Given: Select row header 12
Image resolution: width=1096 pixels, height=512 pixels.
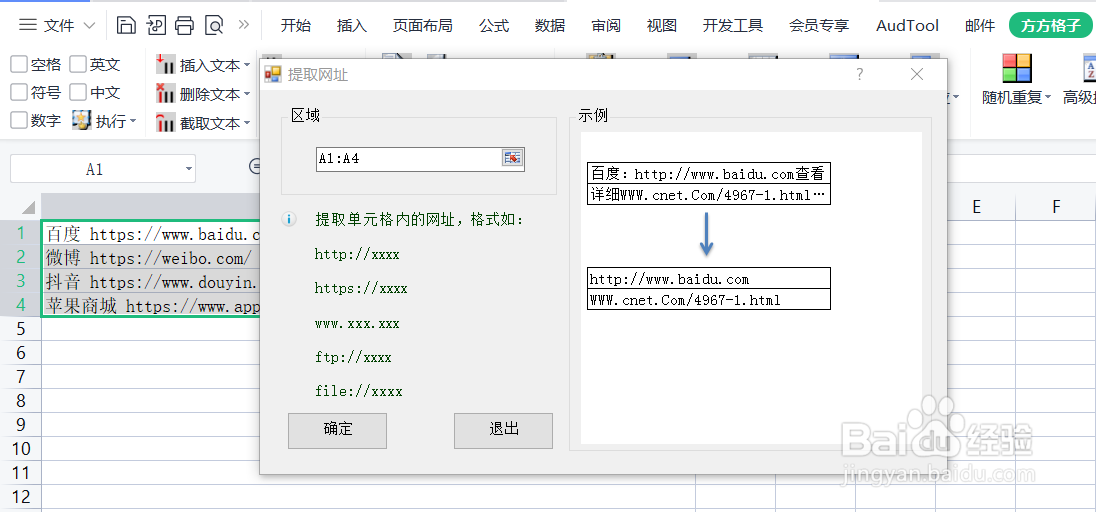Looking at the screenshot, I should click(x=20, y=497).
